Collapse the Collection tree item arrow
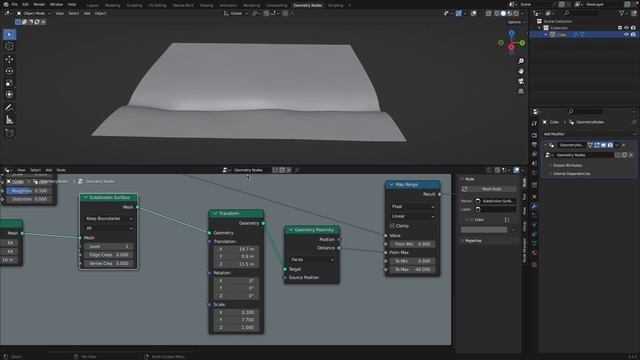The width and height of the screenshot is (640, 360). [539, 28]
